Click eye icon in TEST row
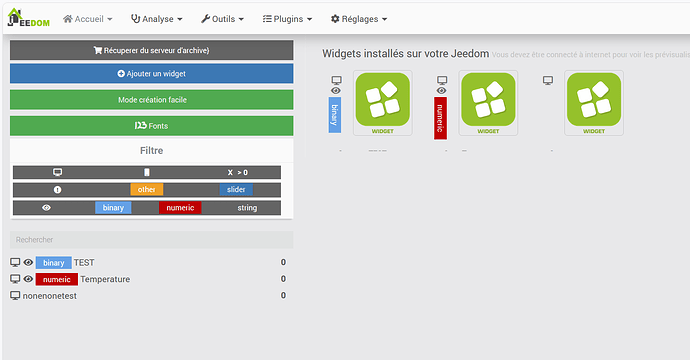The height and width of the screenshot is (360, 690). 28,263
